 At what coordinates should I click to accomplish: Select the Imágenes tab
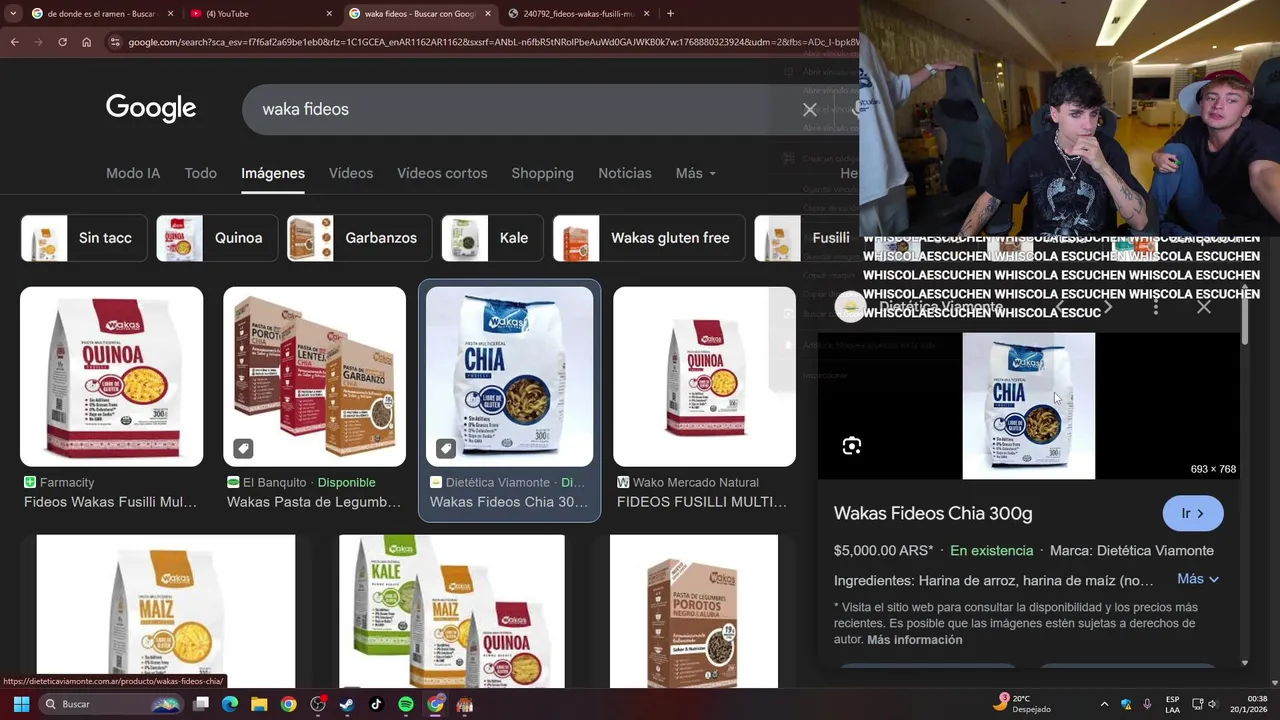pos(273,173)
